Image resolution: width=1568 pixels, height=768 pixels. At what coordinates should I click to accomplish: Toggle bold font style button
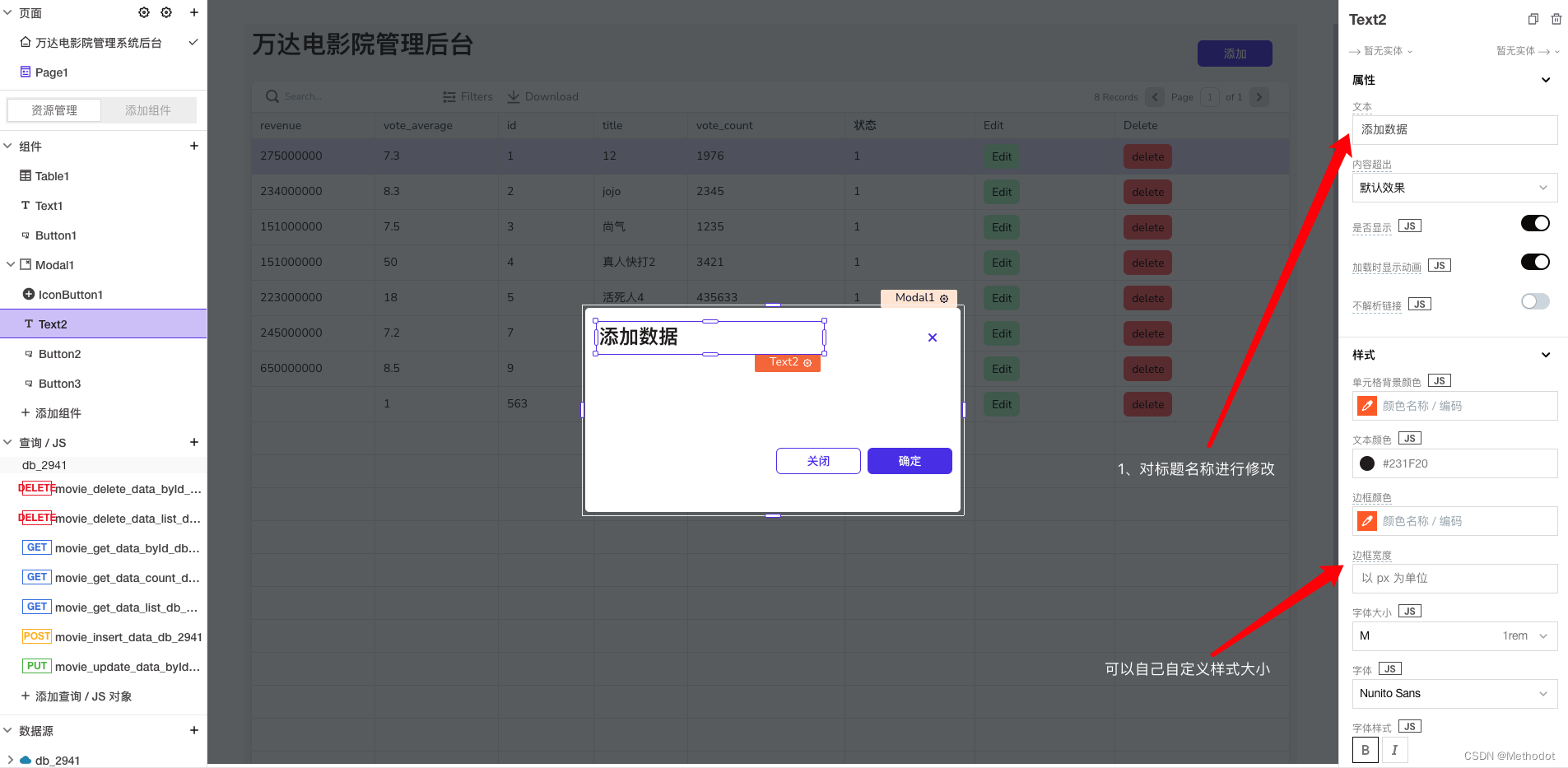pos(1366,750)
